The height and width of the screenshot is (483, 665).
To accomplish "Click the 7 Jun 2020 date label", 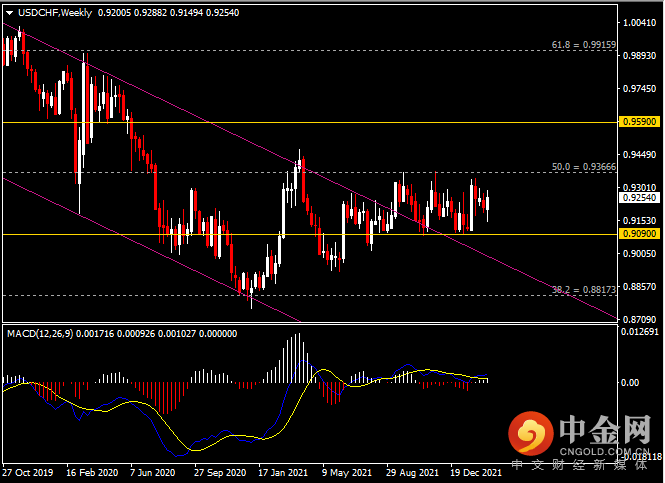I will [x=152, y=472].
